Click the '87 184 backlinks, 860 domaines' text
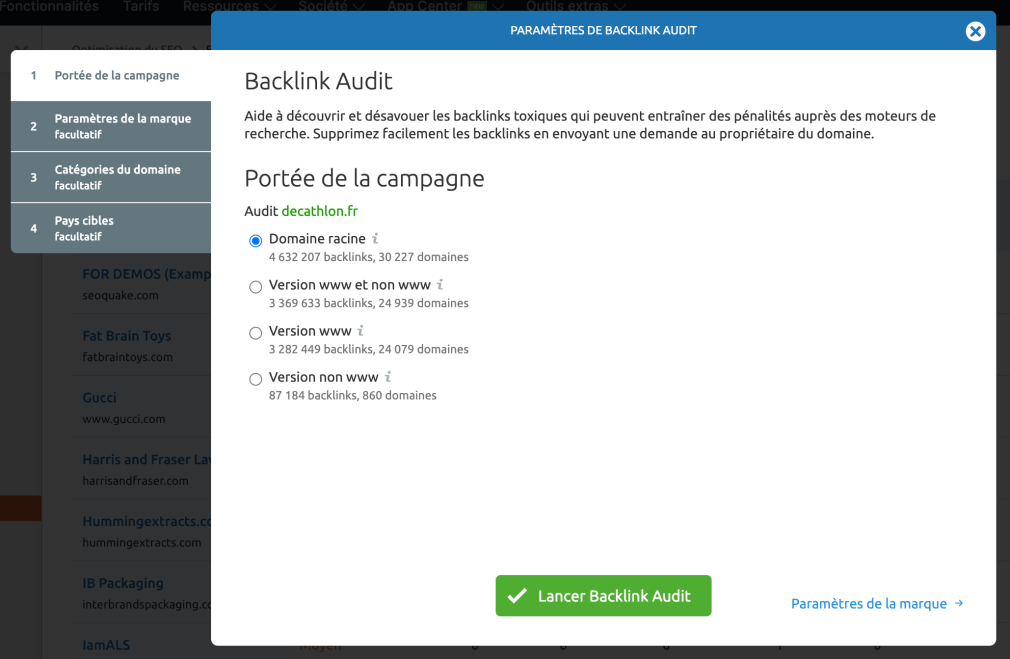Viewport: 1010px width, 659px height. click(x=352, y=396)
